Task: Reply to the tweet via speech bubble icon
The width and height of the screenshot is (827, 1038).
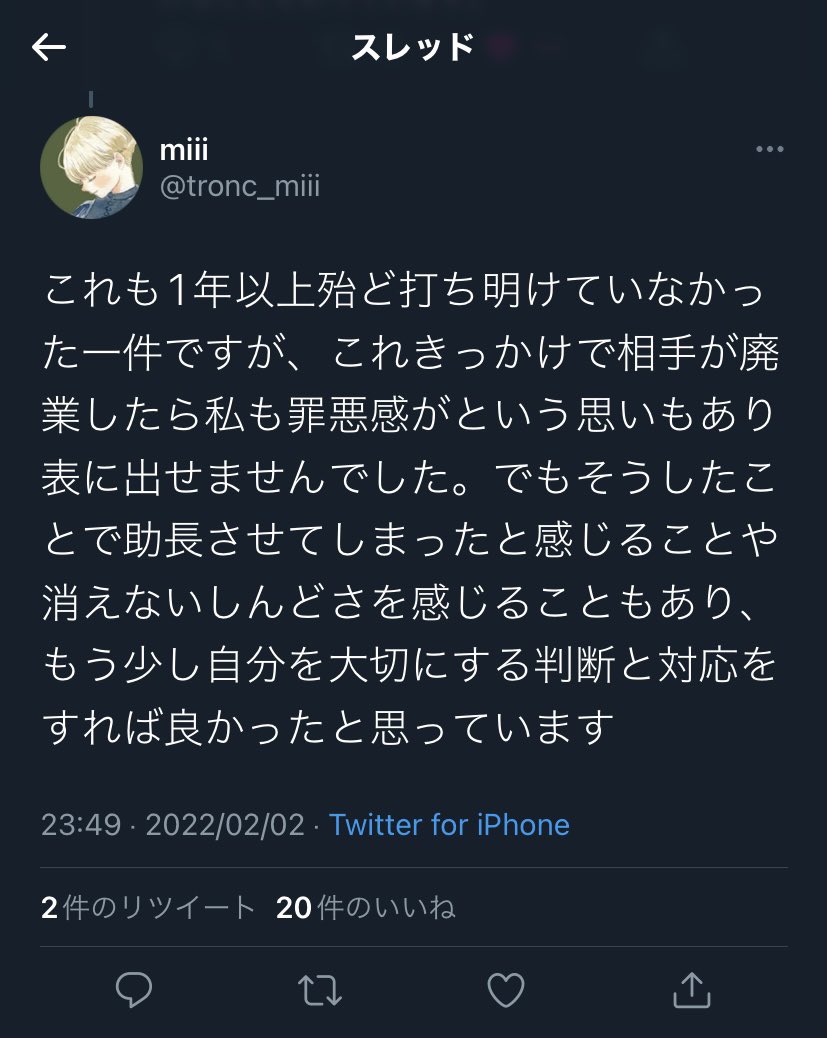Action: coord(133,990)
